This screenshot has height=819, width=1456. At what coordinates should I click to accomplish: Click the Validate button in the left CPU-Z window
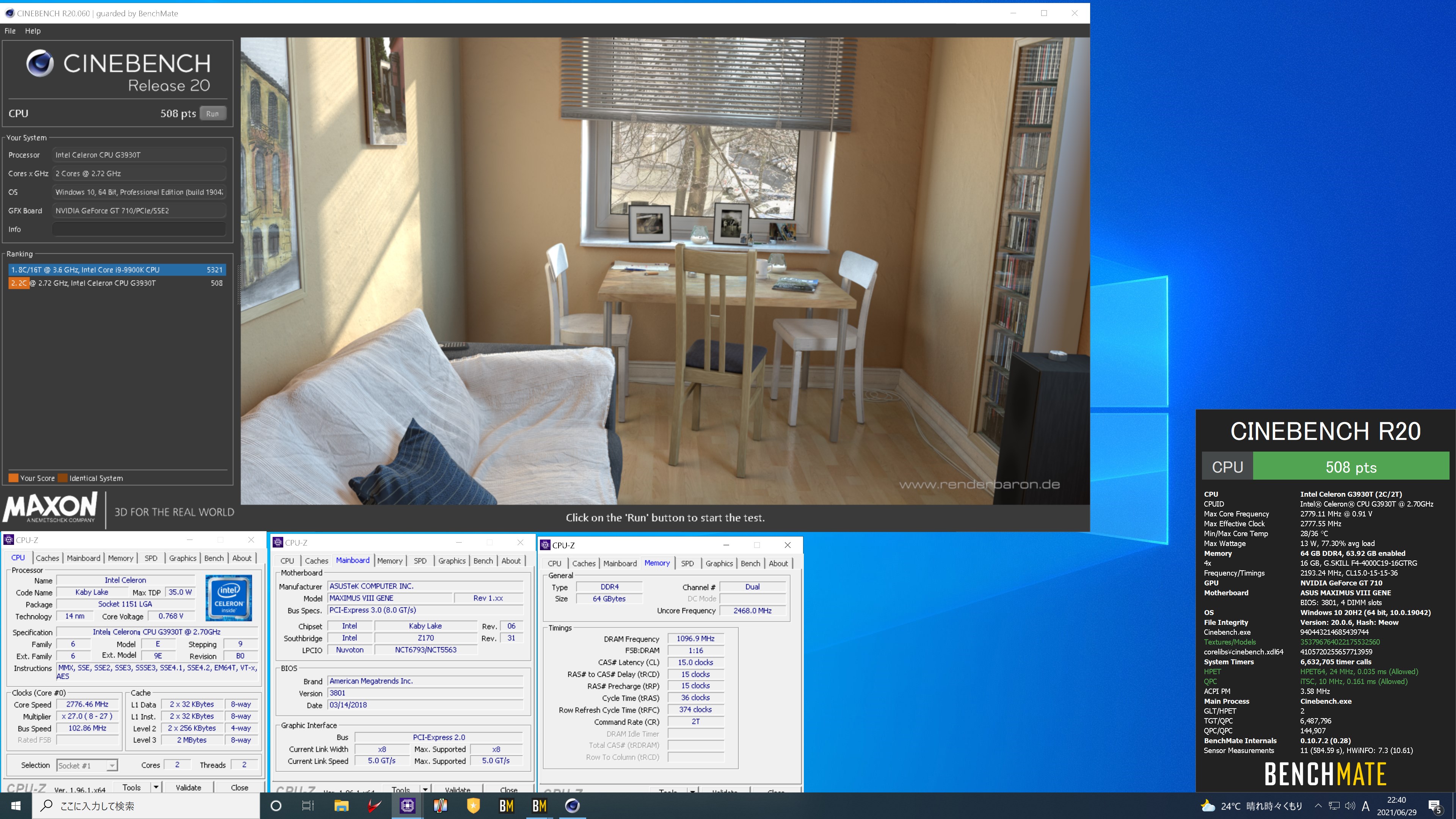coord(188,788)
